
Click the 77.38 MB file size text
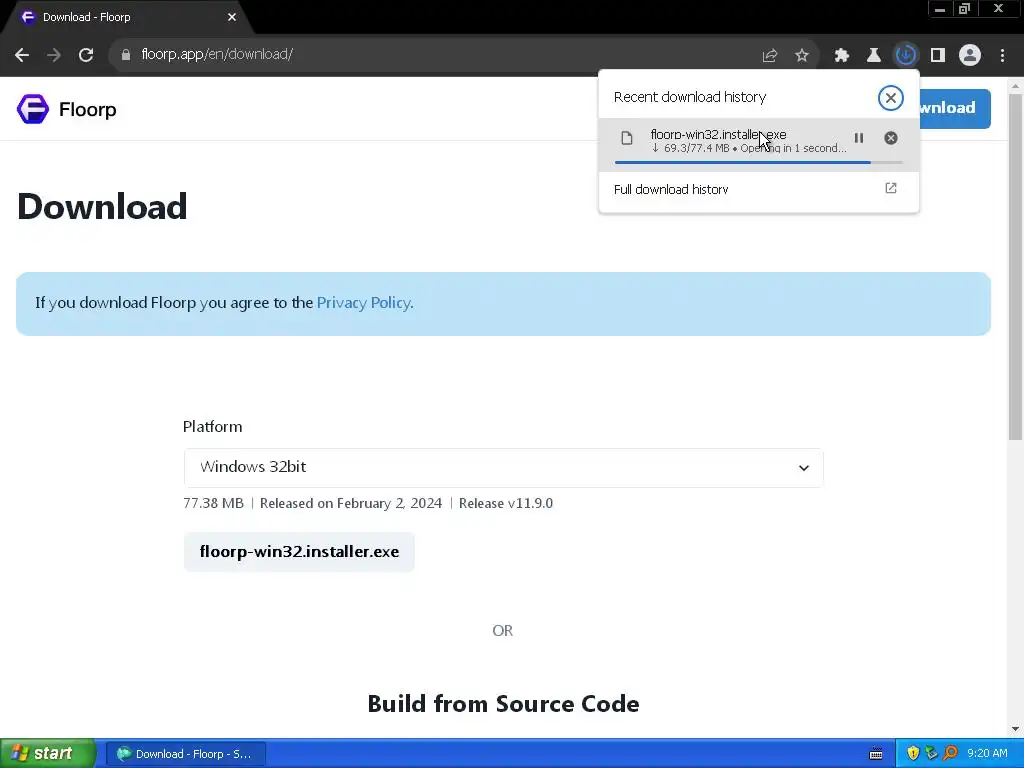(x=213, y=504)
